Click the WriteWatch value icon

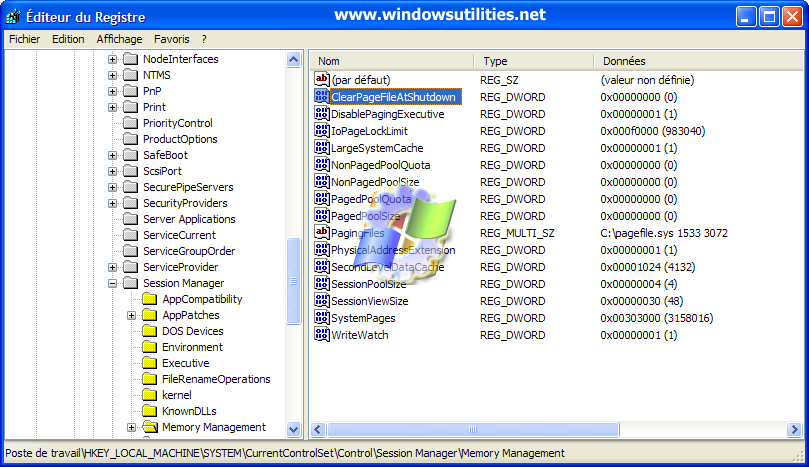(321, 335)
